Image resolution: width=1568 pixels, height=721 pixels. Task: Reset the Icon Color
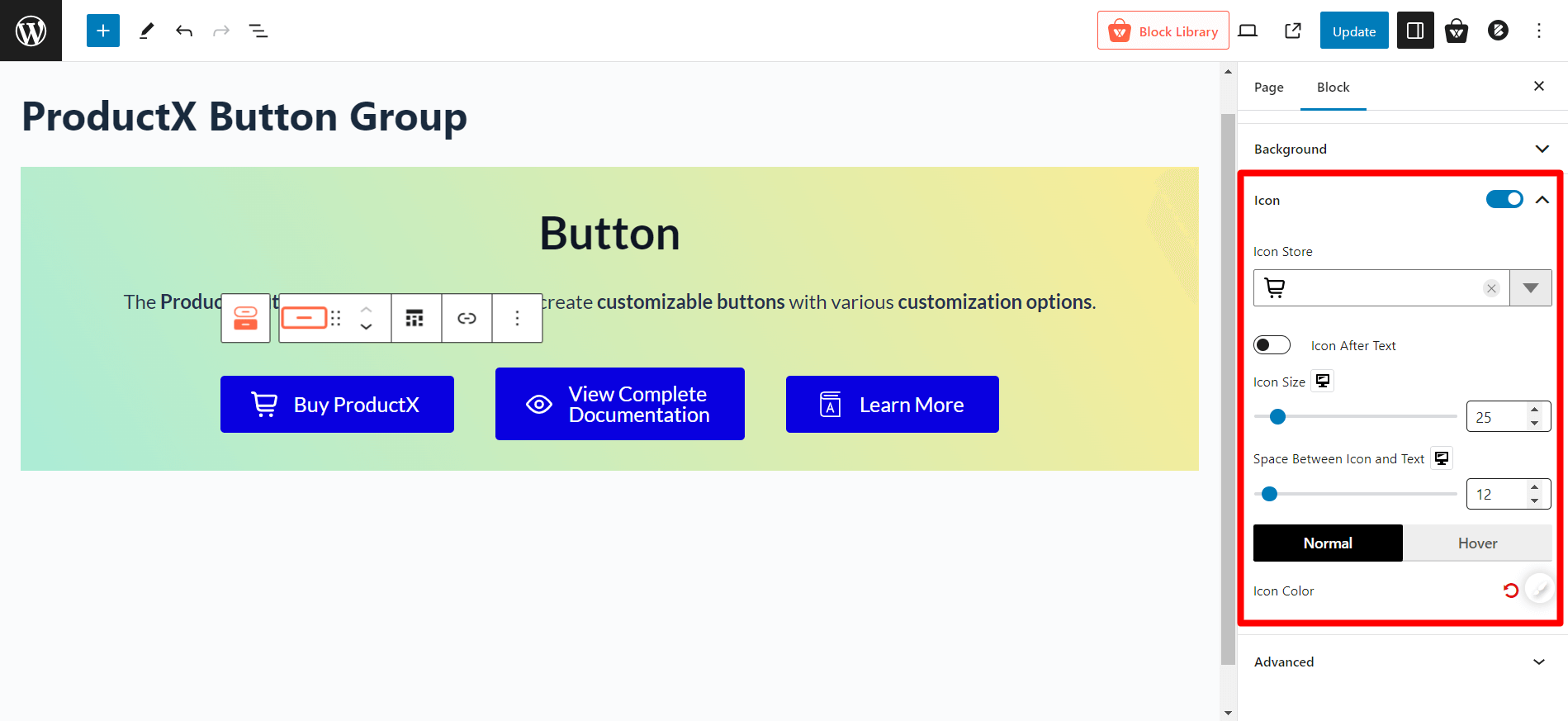[x=1510, y=591]
